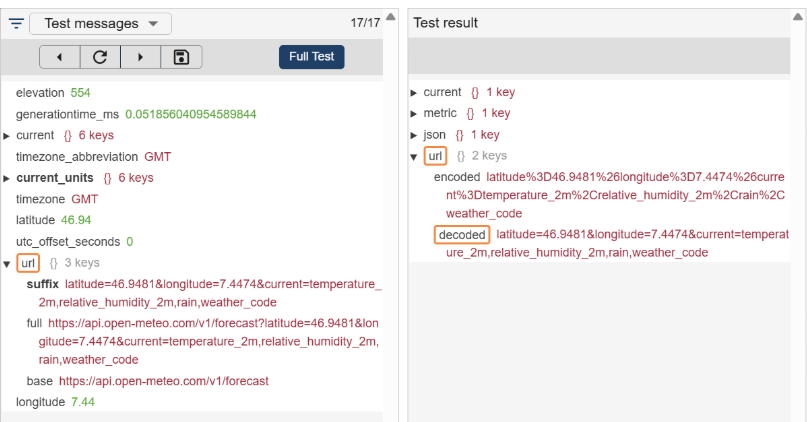Select utc_offset_seconds value 0
The image size is (807, 422).
(x=130, y=242)
